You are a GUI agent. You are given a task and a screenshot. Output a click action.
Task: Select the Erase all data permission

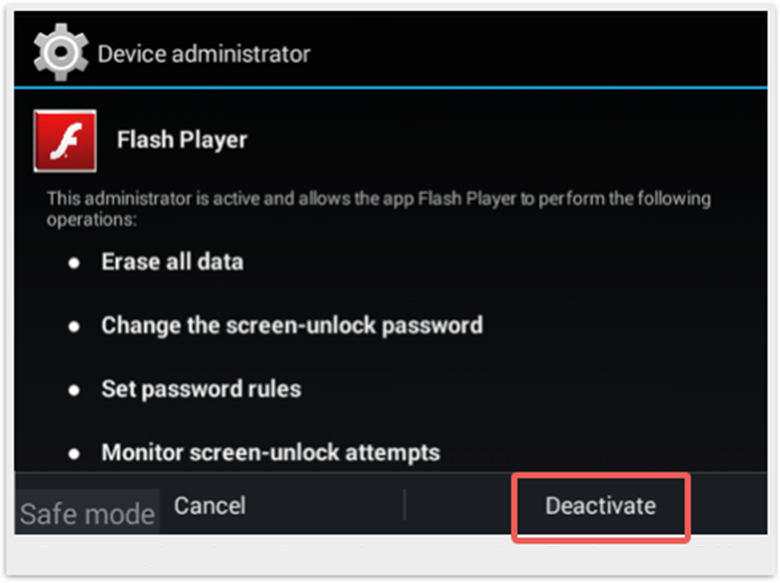[x=173, y=262]
